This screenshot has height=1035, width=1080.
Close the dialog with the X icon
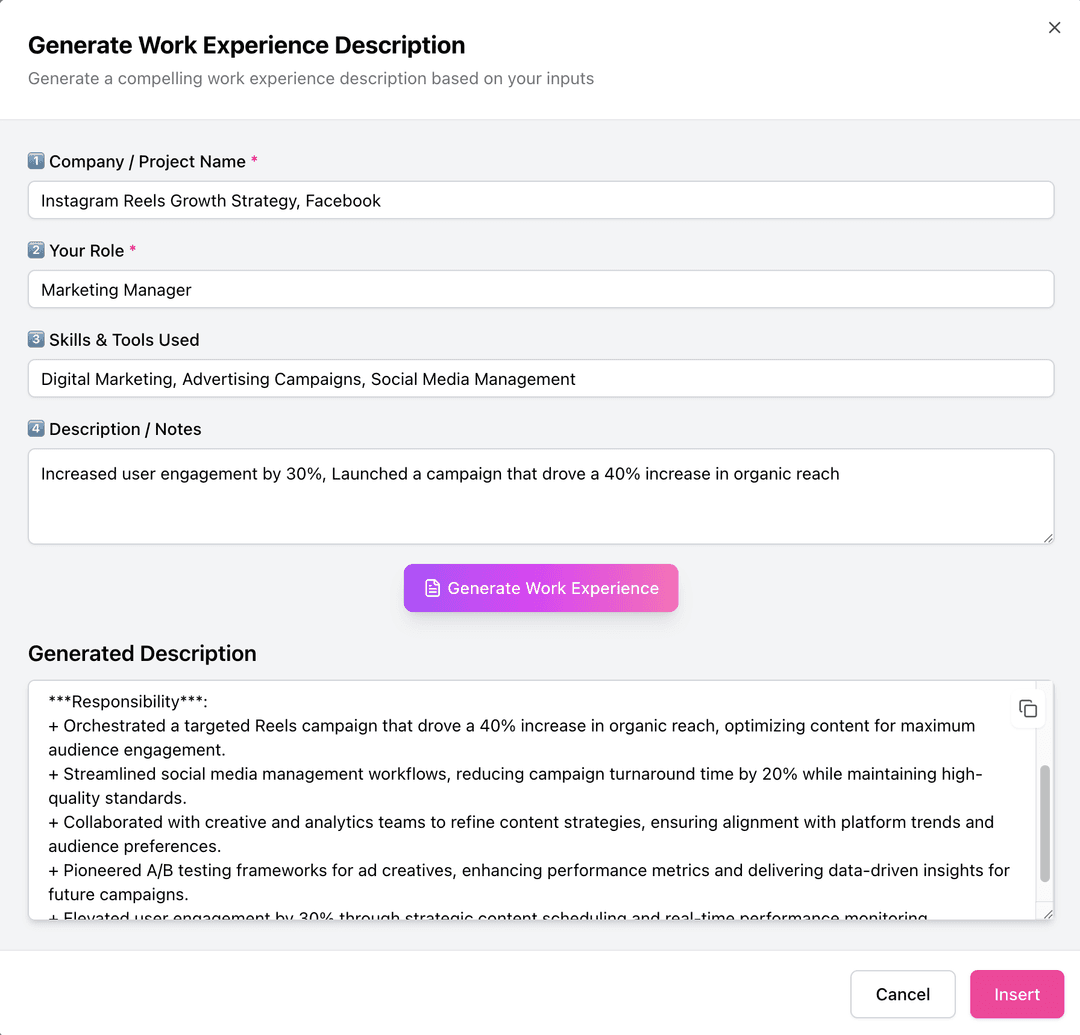1054,28
